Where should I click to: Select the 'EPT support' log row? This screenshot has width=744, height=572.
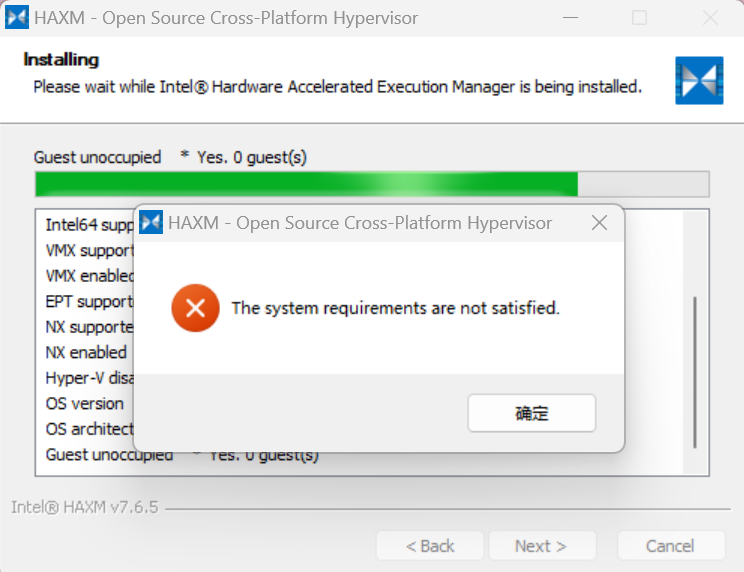[x=90, y=302]
